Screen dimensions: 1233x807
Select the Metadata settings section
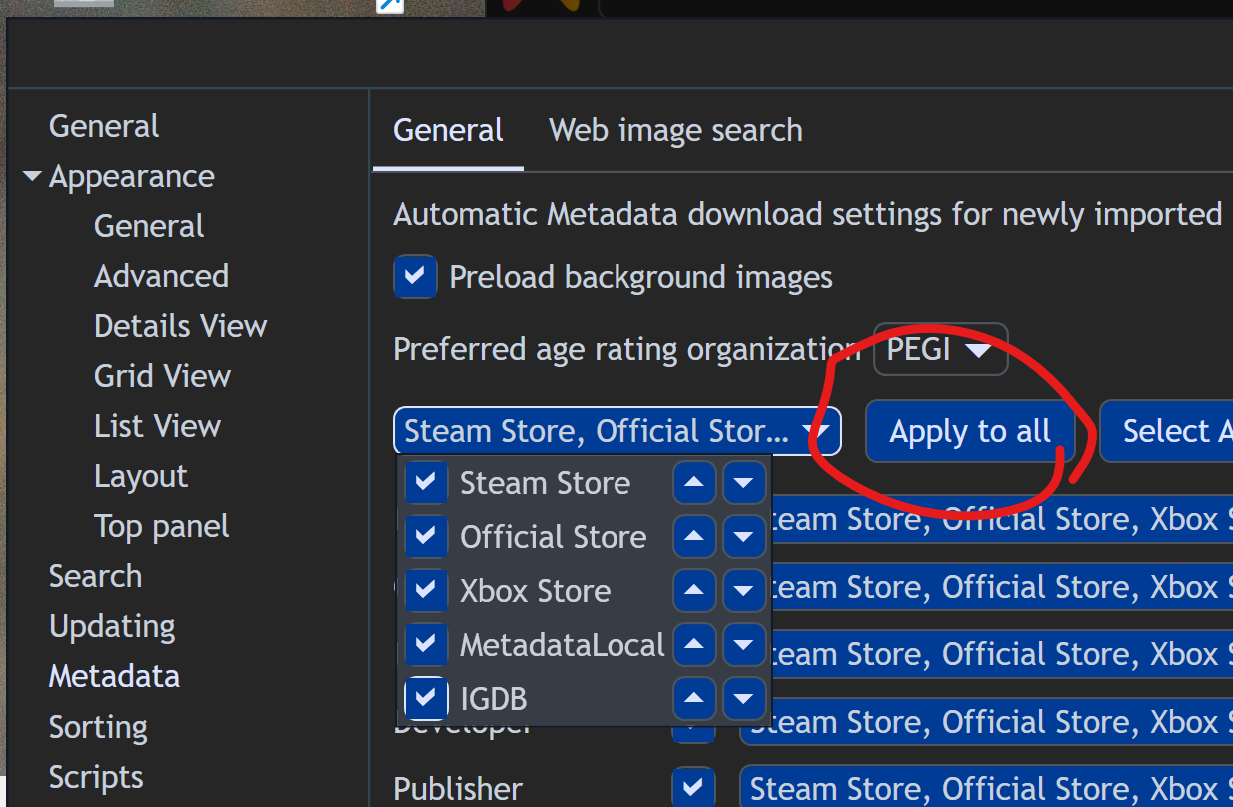[x=114, y=676]
